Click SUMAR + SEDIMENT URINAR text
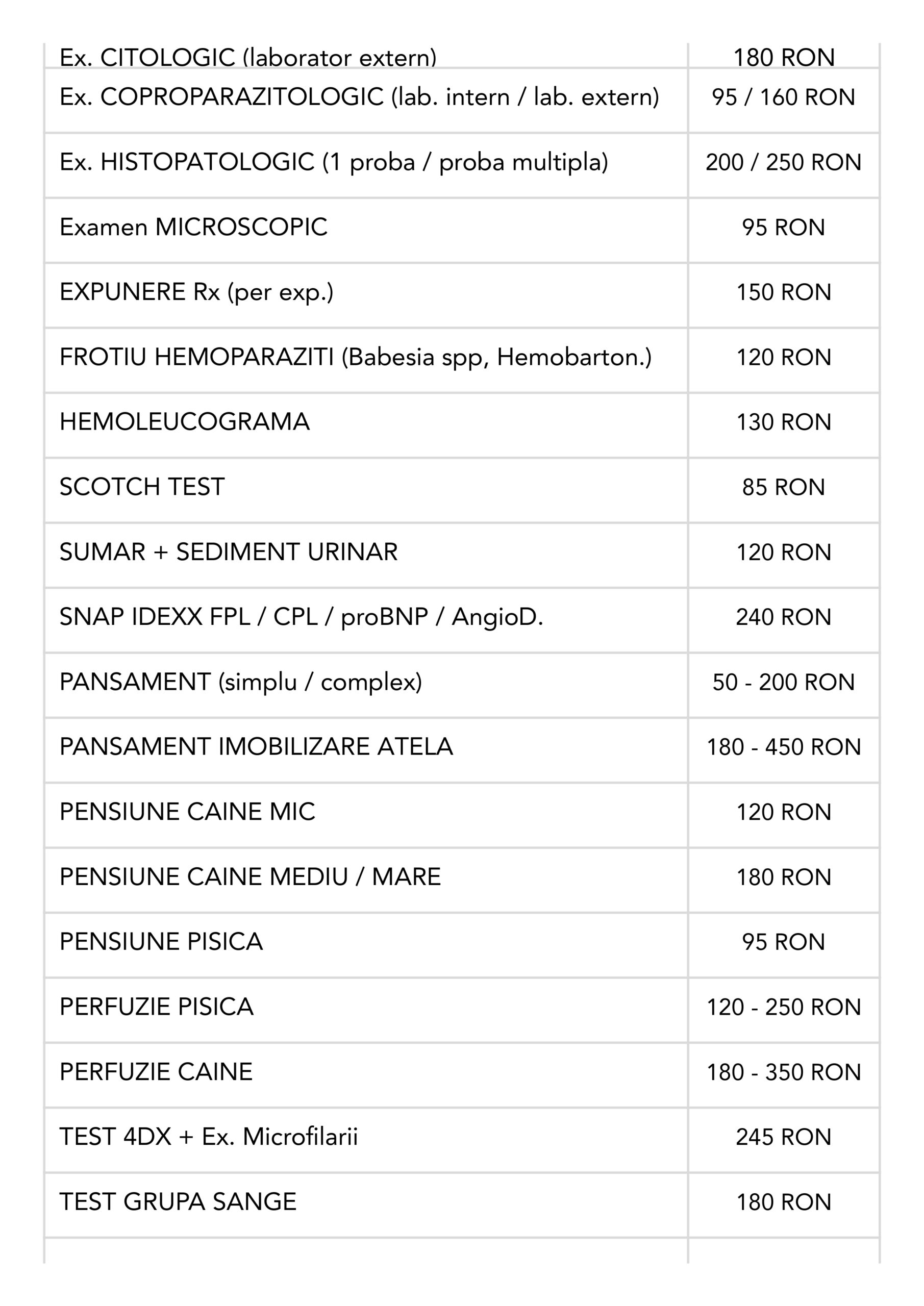The image size is (924, 1306). point(228,552)
